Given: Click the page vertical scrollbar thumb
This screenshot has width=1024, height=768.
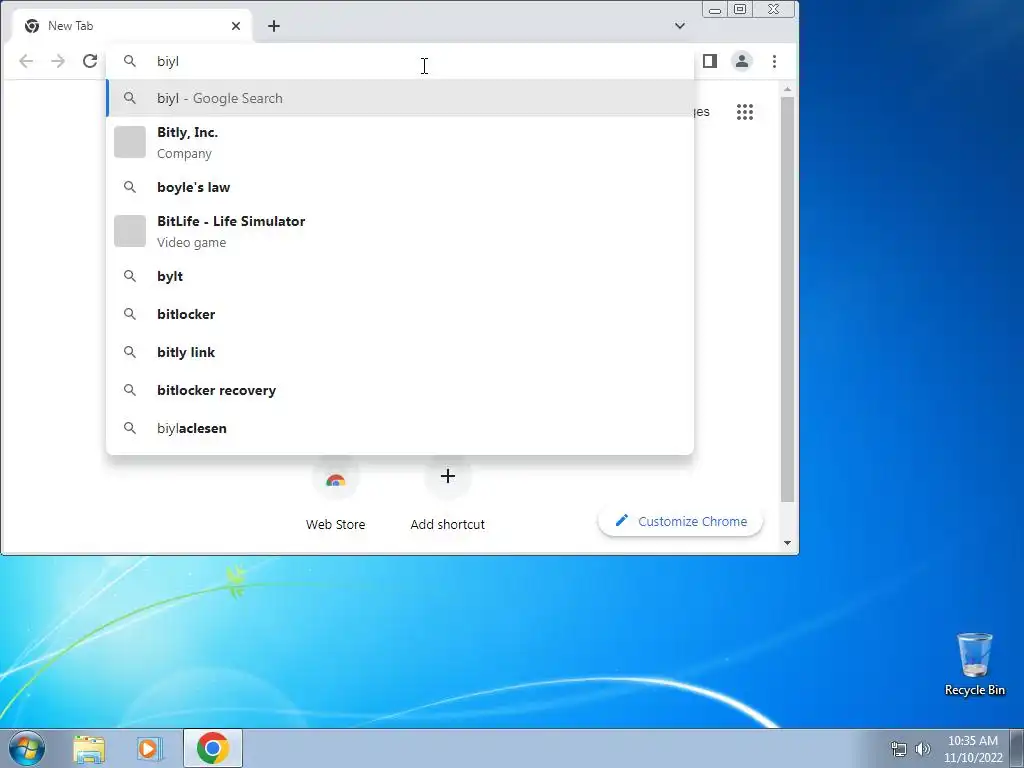Looking at the screenshot, I should click(788, 299).
